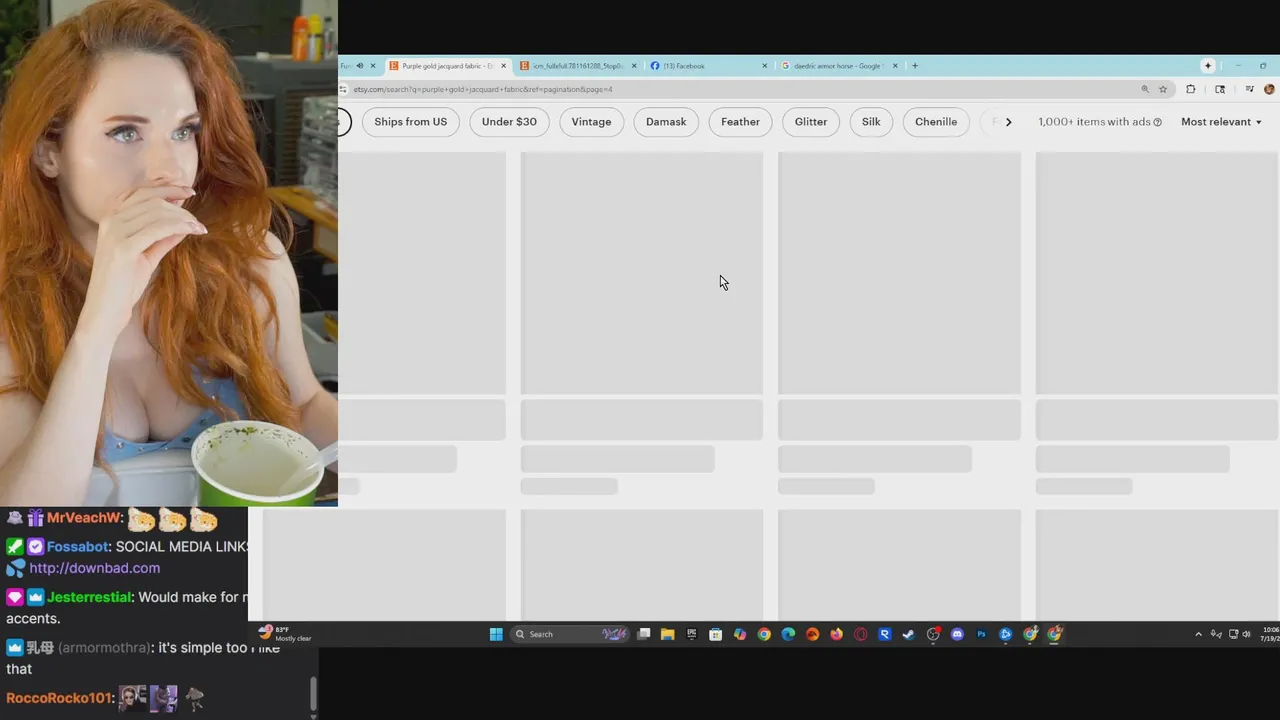
Task: Launch Steam from the taskbar
Action: pyautogui.click(x=908, y=634)
